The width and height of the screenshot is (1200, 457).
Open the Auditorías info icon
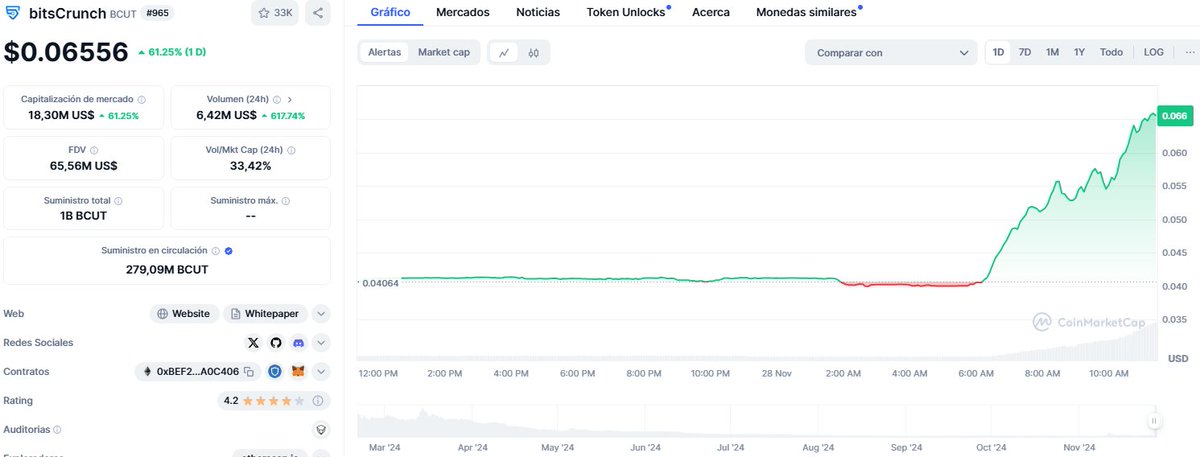57,429
